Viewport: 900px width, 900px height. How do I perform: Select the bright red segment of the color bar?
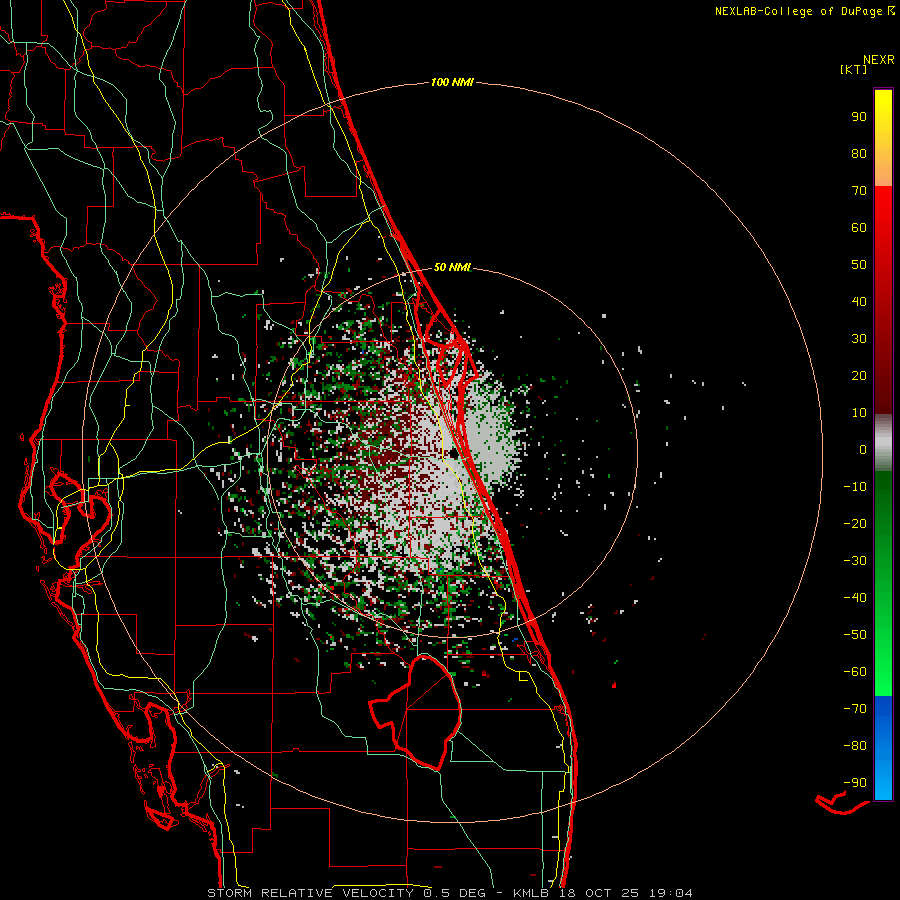click(x=883, y=300)
